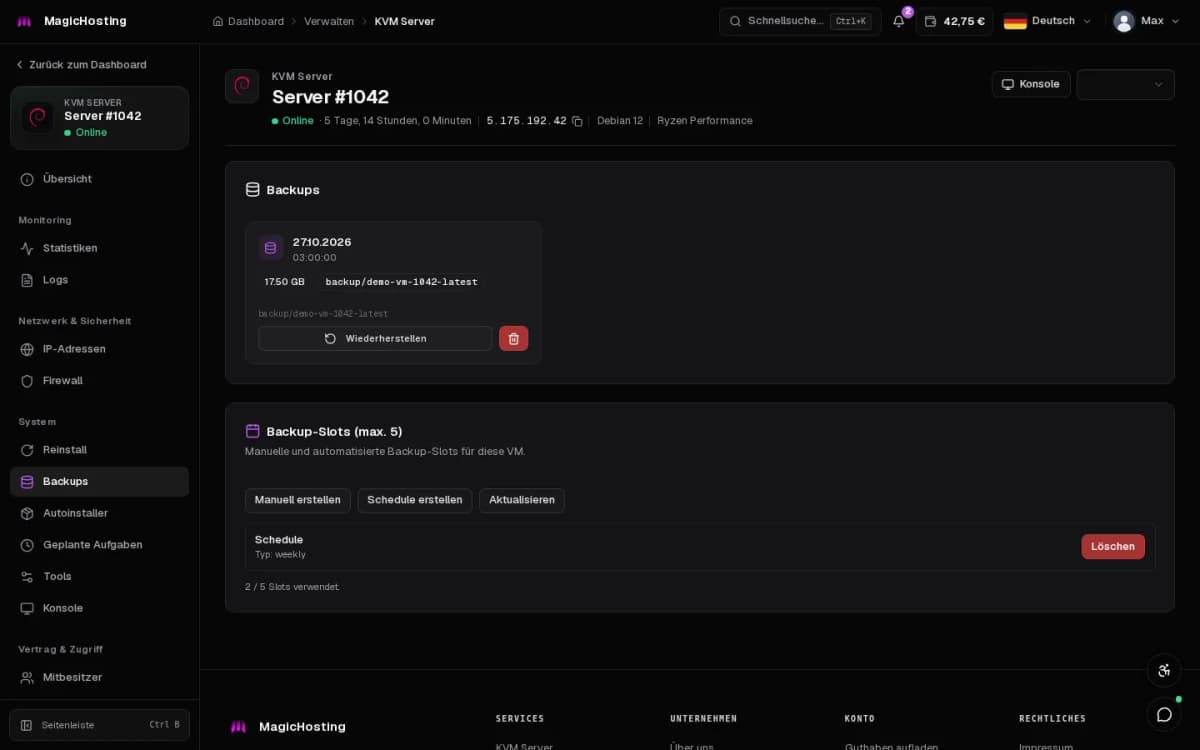The height and width of the screenshot is (750, 1200).
Task: Click the Schnellsuche search field
Action: pyautogui.click(x=800, y=21)
